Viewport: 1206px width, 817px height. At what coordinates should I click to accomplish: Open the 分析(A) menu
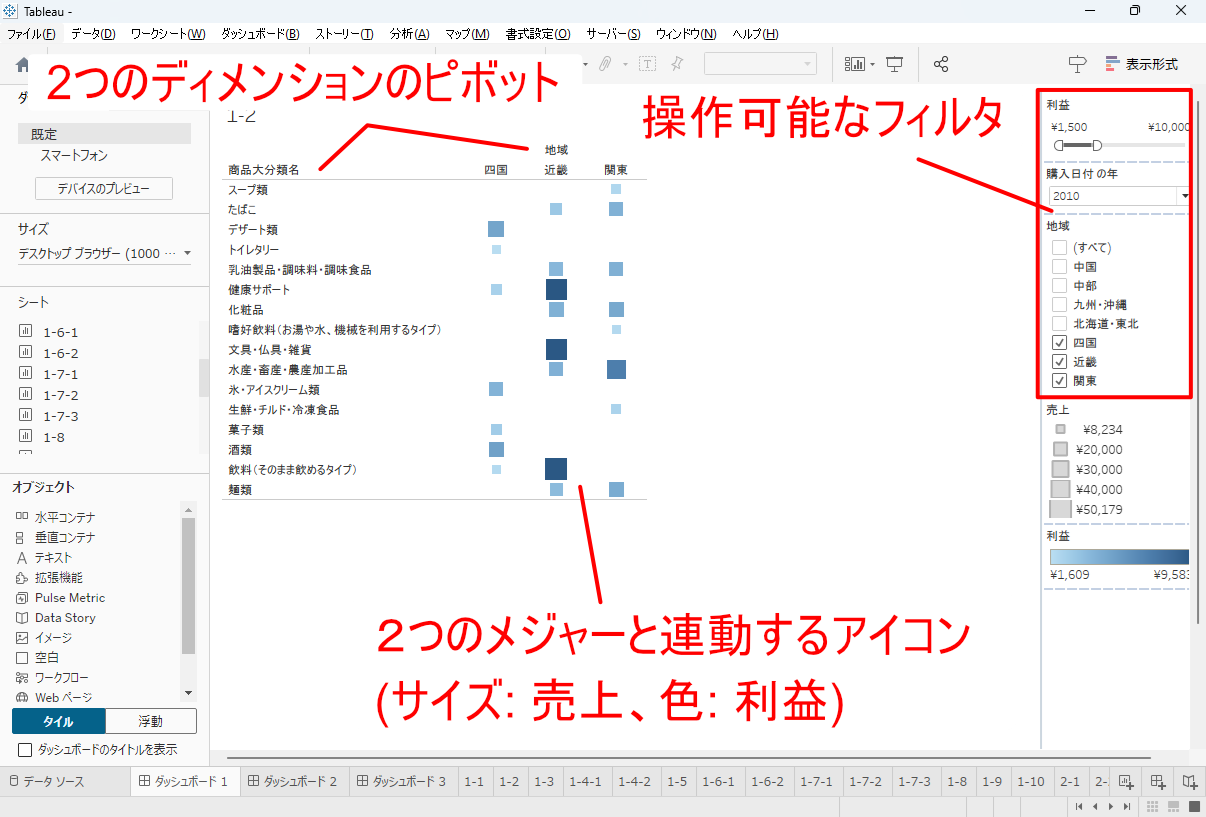tap(409, 33)
